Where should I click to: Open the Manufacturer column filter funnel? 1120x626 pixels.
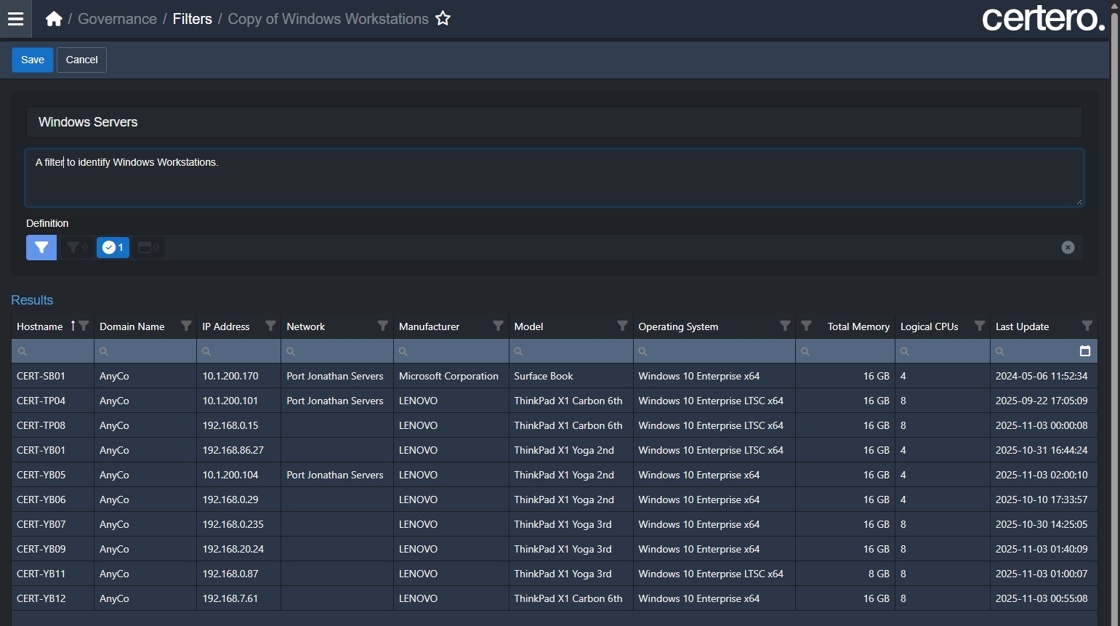click(498, 326)
